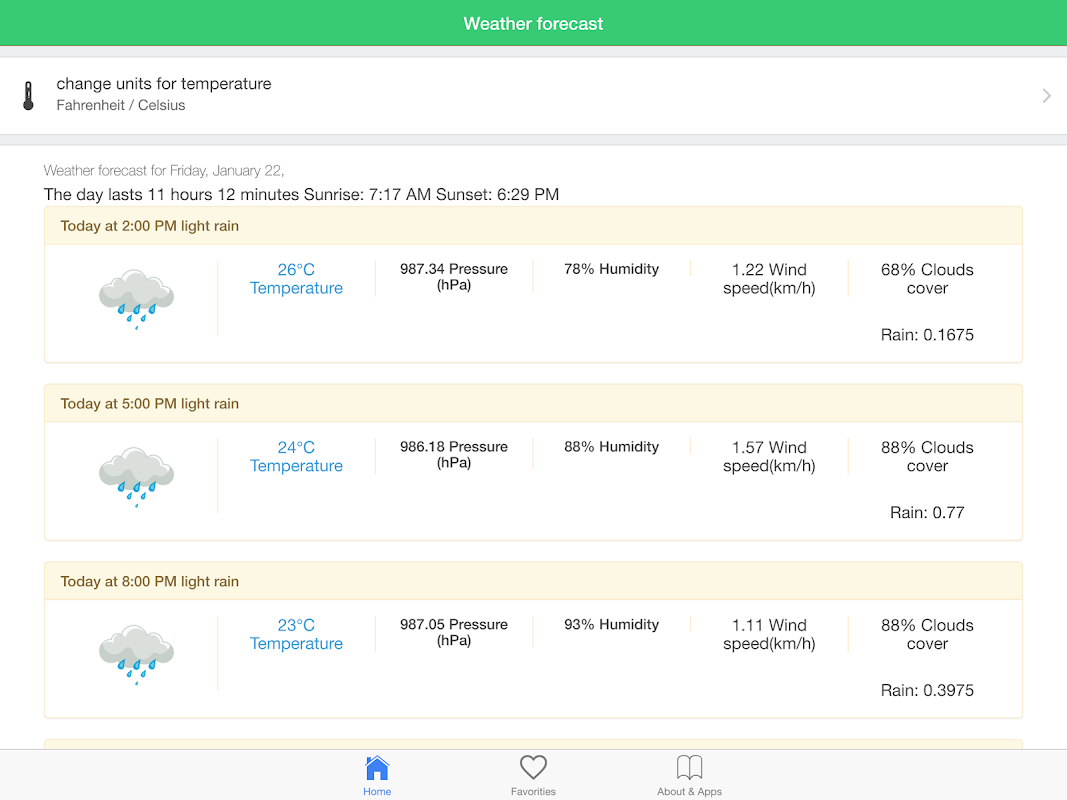Click the 24°C Temperature link

coord(296,457)
